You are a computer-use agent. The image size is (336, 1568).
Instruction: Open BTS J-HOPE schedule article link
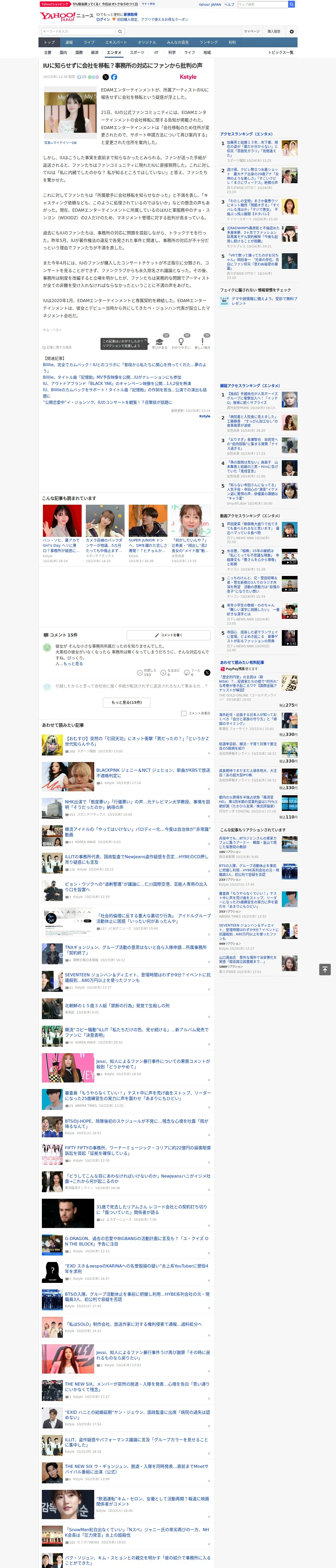pyautogui.click(x=137, y=1124)
